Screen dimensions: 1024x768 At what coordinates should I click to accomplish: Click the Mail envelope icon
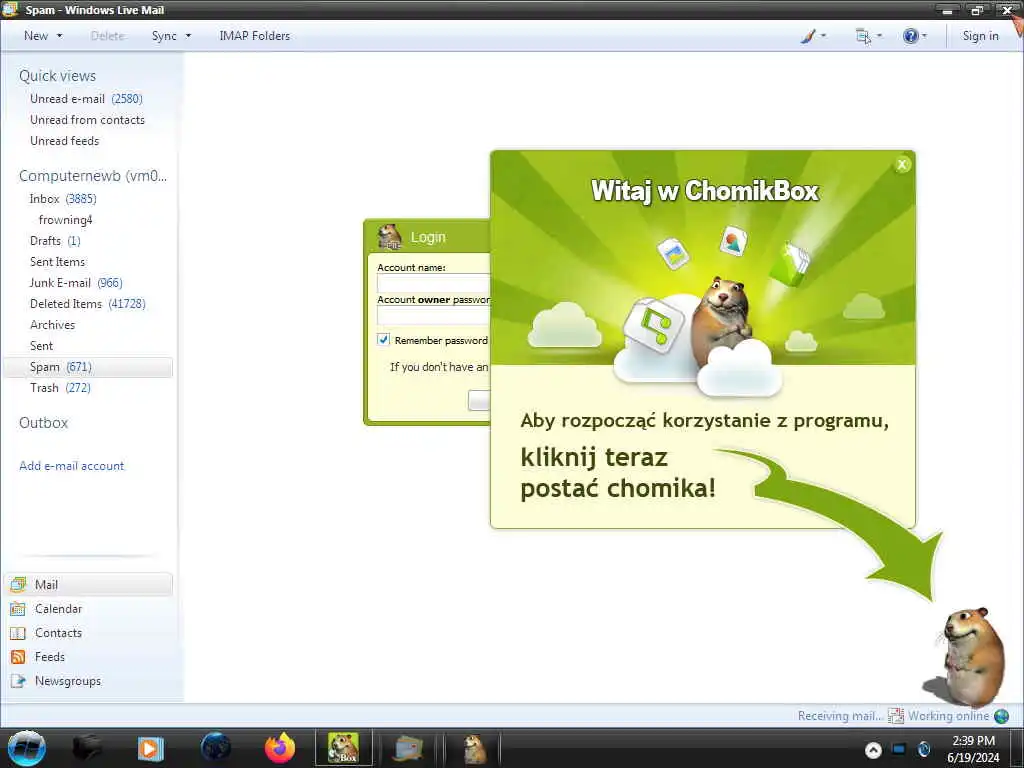click(x=18, y=584)
